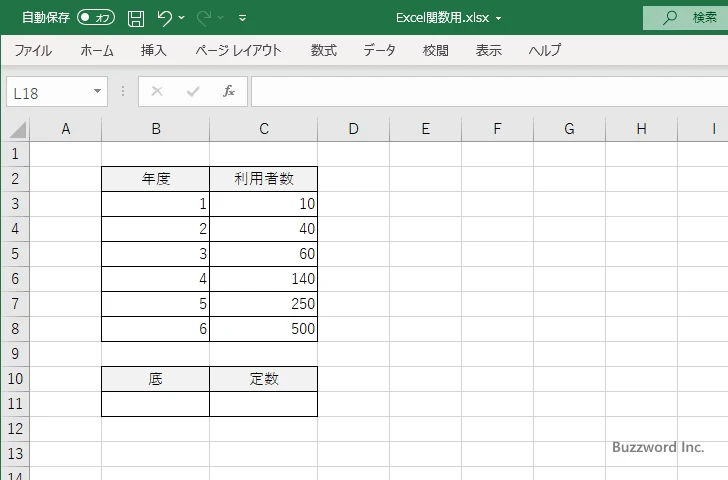
Task: Switch to the データ tab
Action: [x=379, y=50]
